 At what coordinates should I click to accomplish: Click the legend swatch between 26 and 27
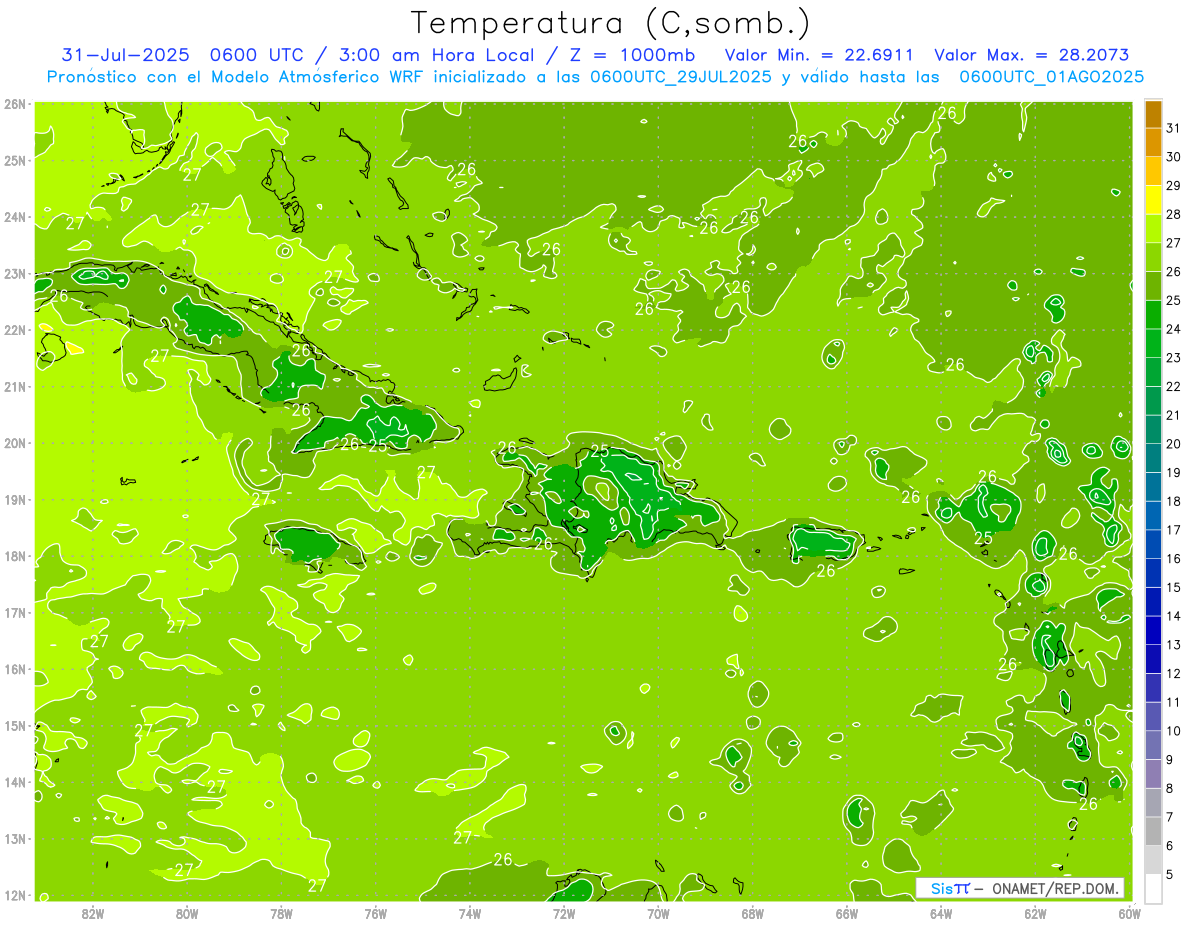[1154, 257]
